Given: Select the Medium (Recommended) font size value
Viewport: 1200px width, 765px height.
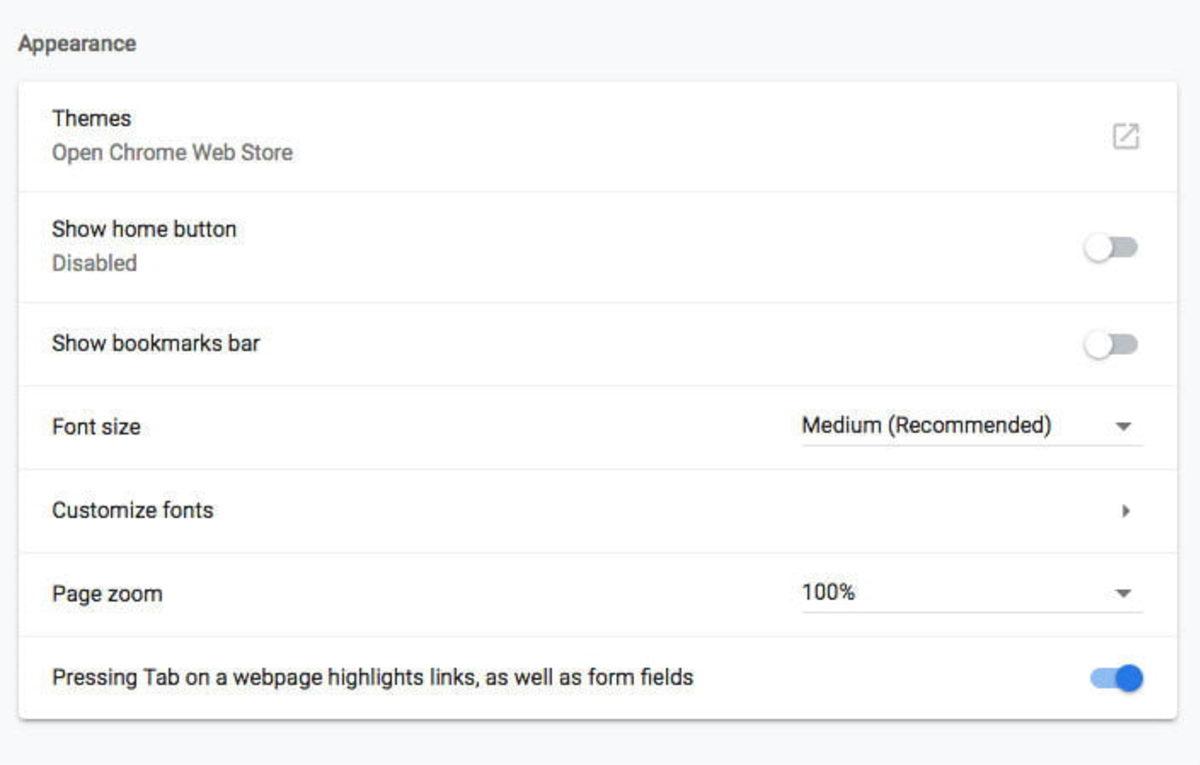Looking at the screenshot, I should [927, 425].
